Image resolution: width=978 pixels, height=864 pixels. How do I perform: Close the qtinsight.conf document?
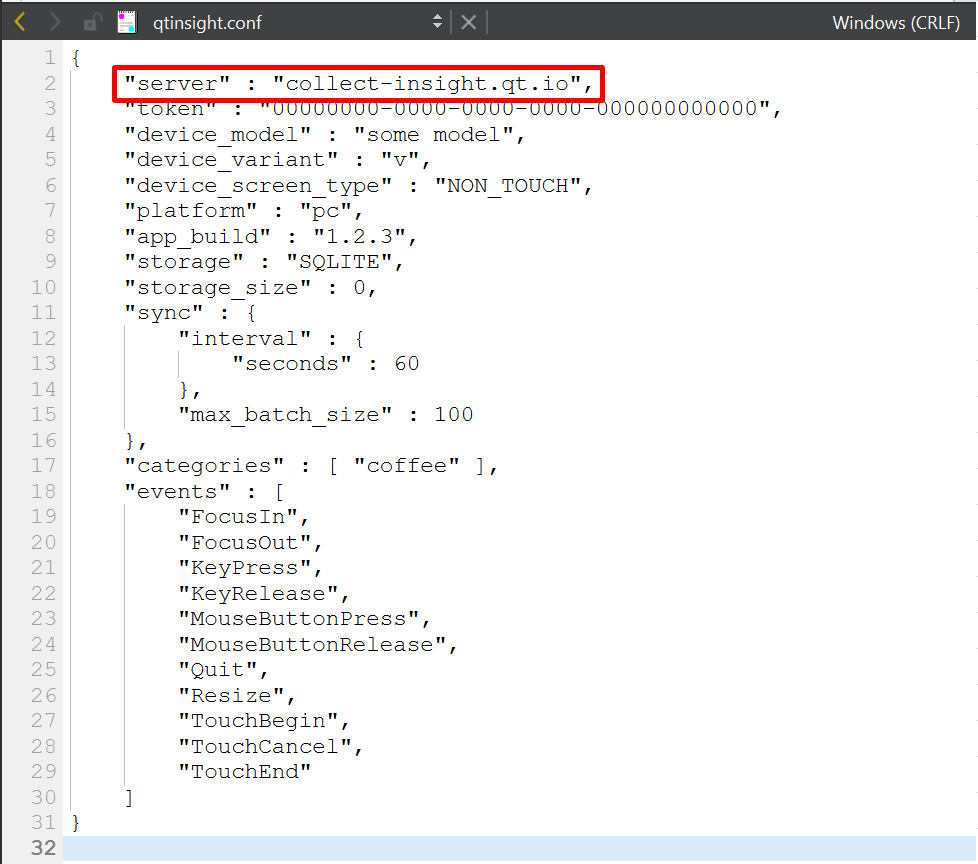468,21
